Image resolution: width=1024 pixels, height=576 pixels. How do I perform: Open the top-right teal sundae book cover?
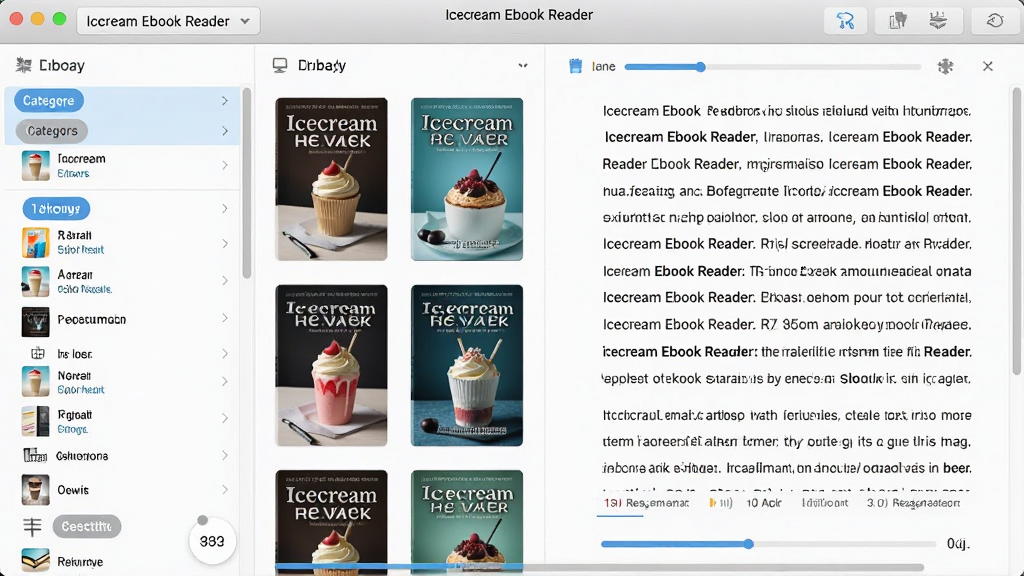[467, 179]
